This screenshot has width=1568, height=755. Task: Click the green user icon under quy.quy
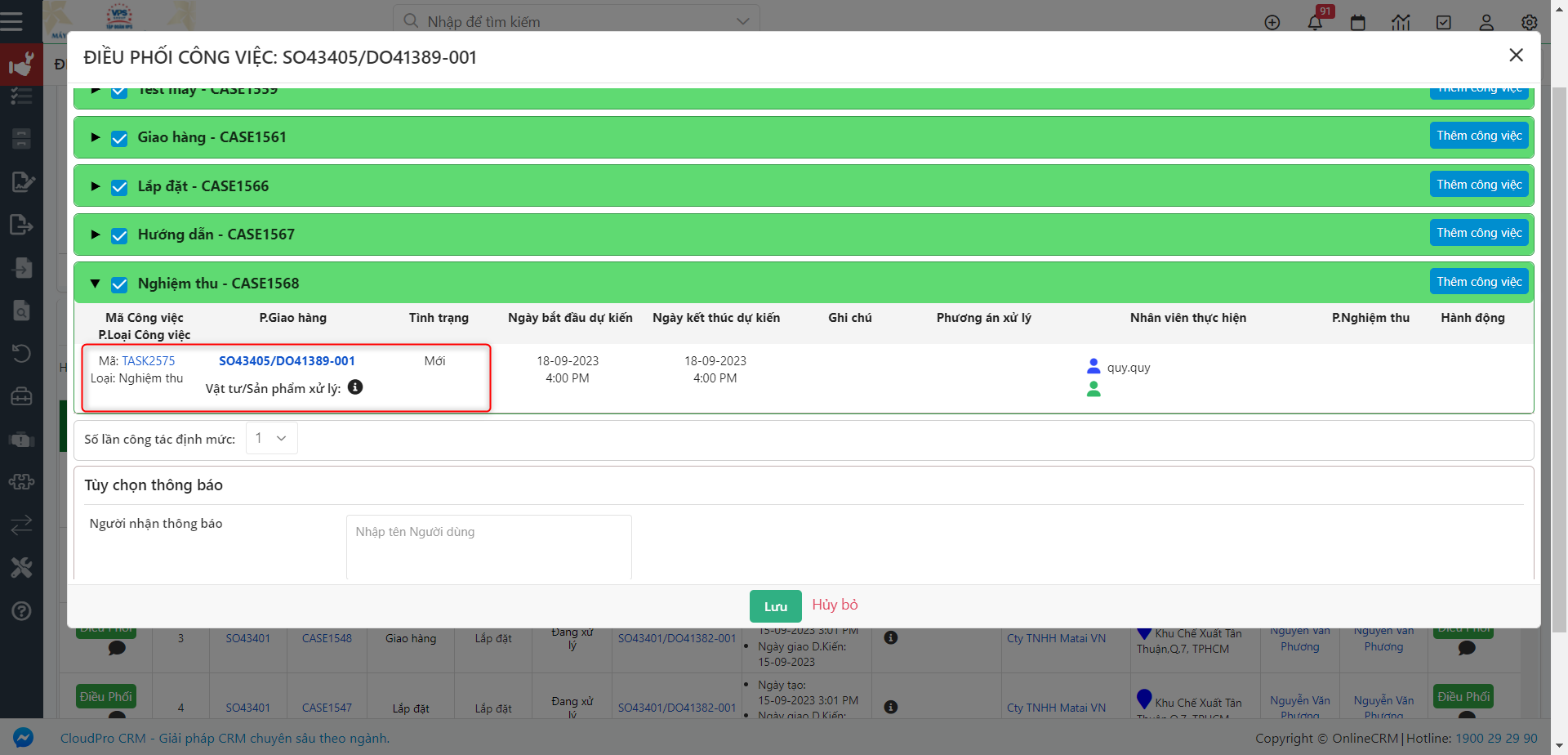click(x=1094, y=389)
